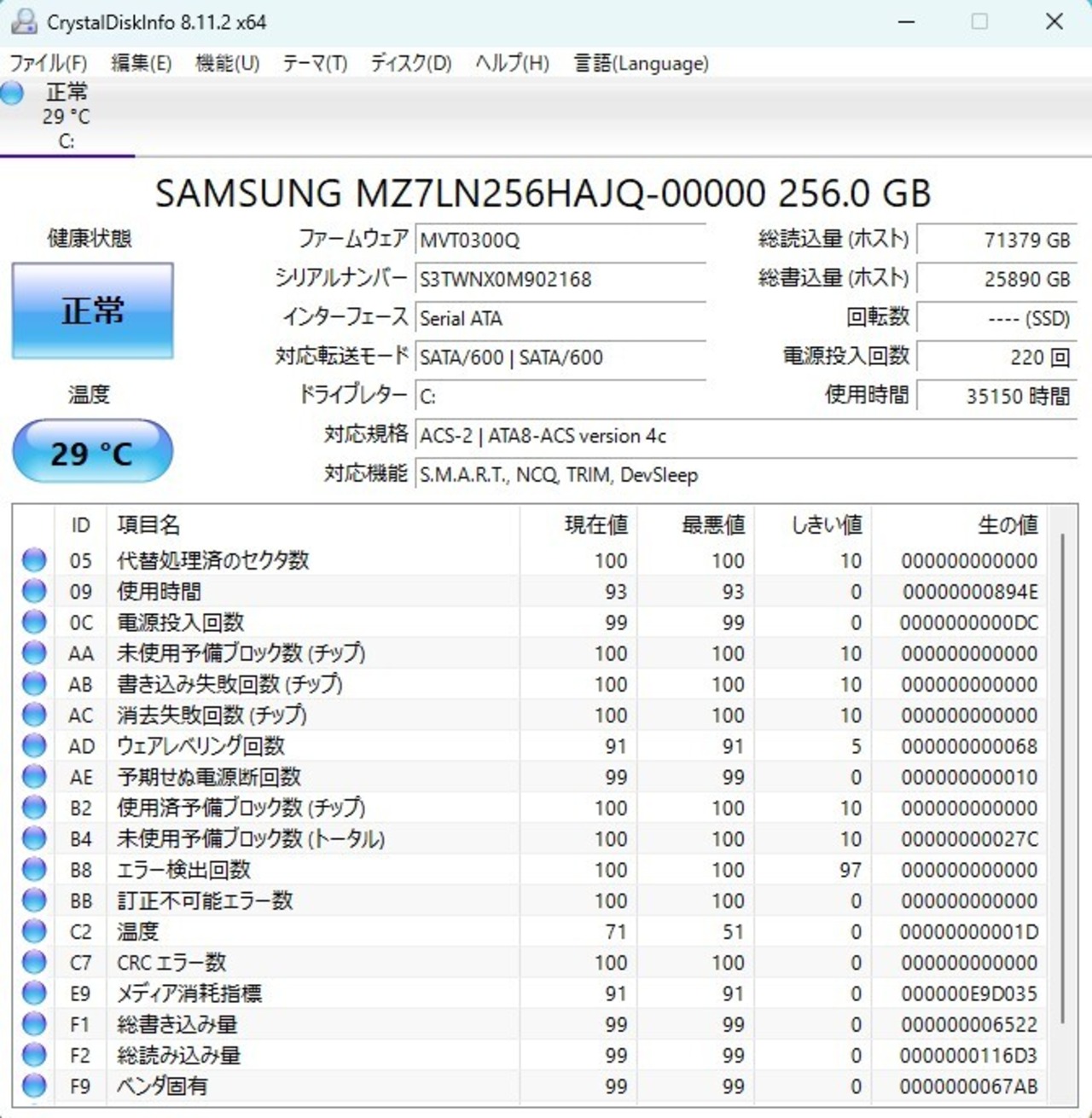The image size is (1092, 1118).
Task: Click the status circle beside ID 05 row
Action: tap(34, 560)
